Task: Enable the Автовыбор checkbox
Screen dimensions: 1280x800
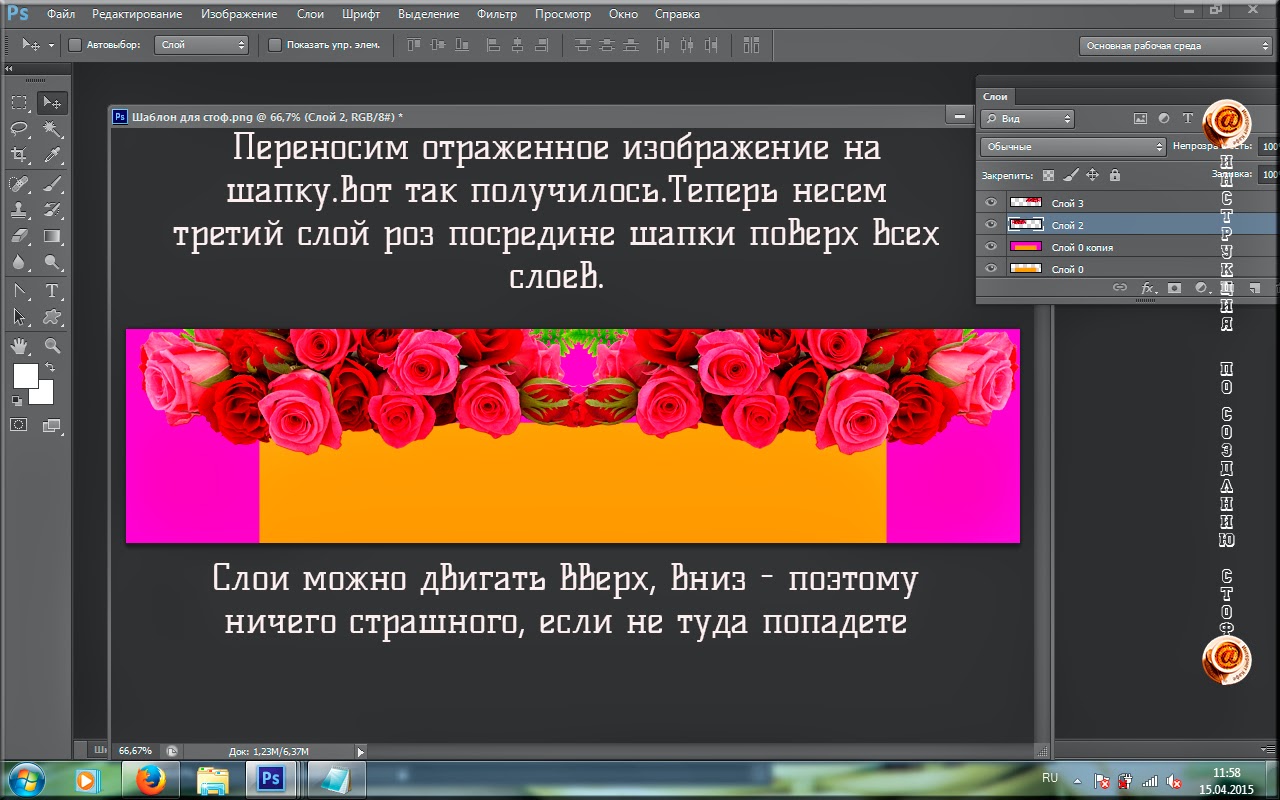Action: 75,45
